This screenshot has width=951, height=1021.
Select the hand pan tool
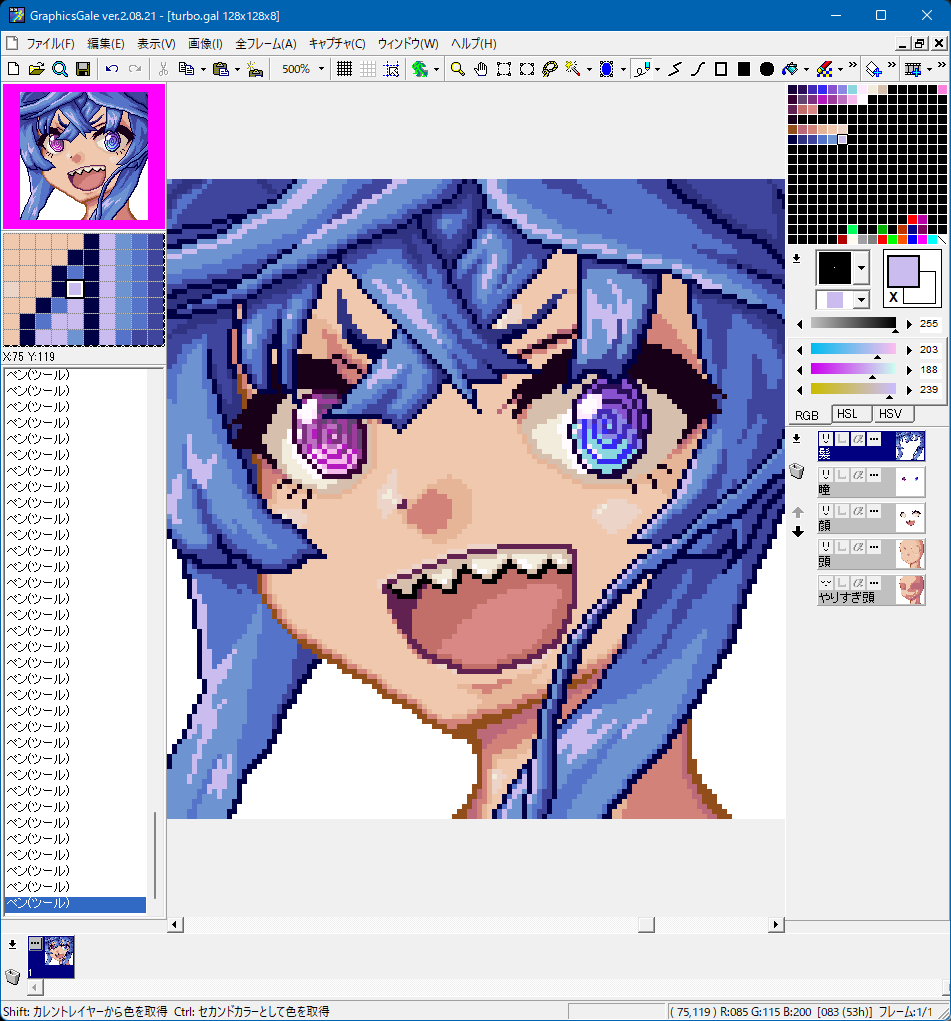pos(481,69)
